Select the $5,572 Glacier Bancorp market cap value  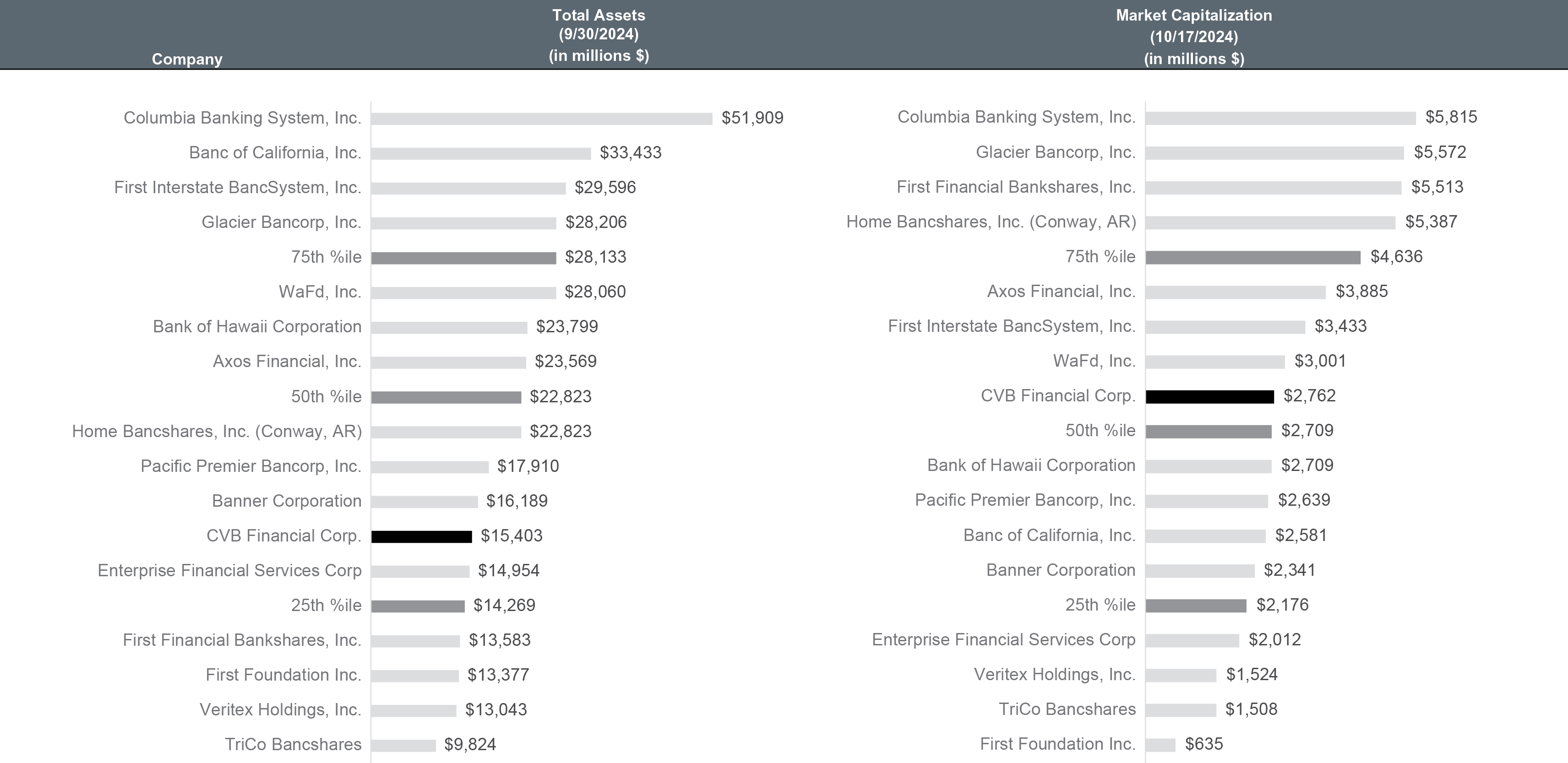pos(1440,152)
